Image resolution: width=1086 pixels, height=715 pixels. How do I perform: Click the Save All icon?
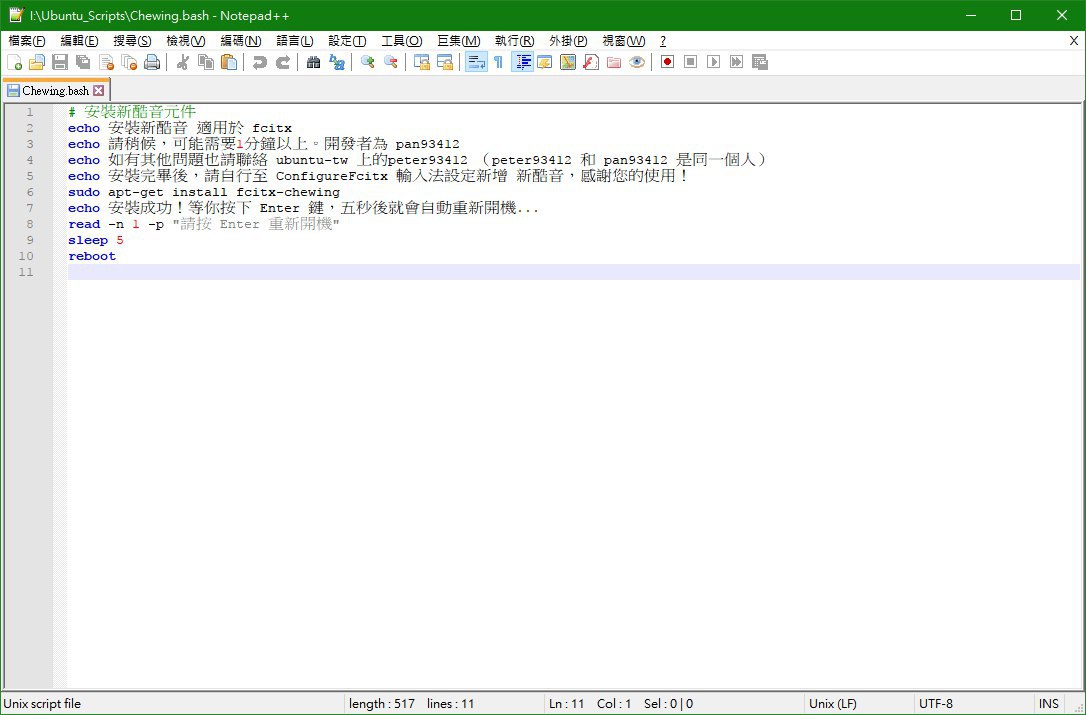coord(83,62)
